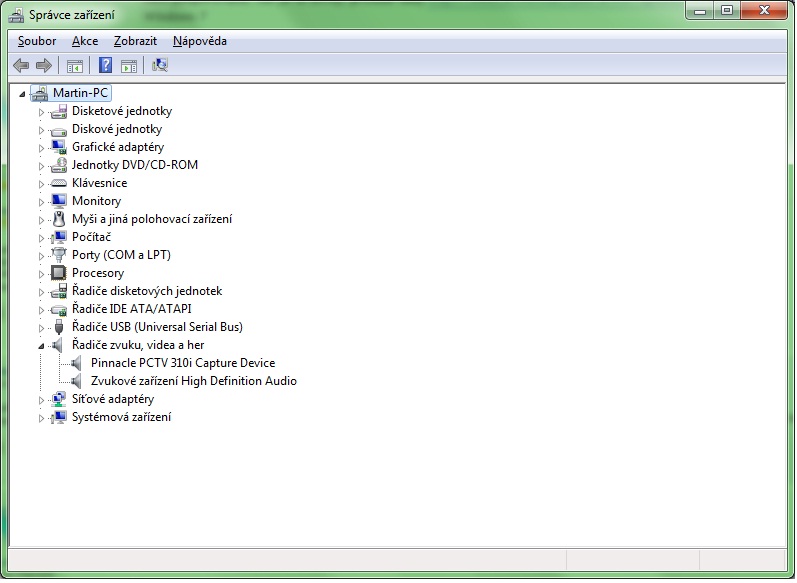Expand the Řadiče USB node
Screen dimensions: 797x583
41,328
